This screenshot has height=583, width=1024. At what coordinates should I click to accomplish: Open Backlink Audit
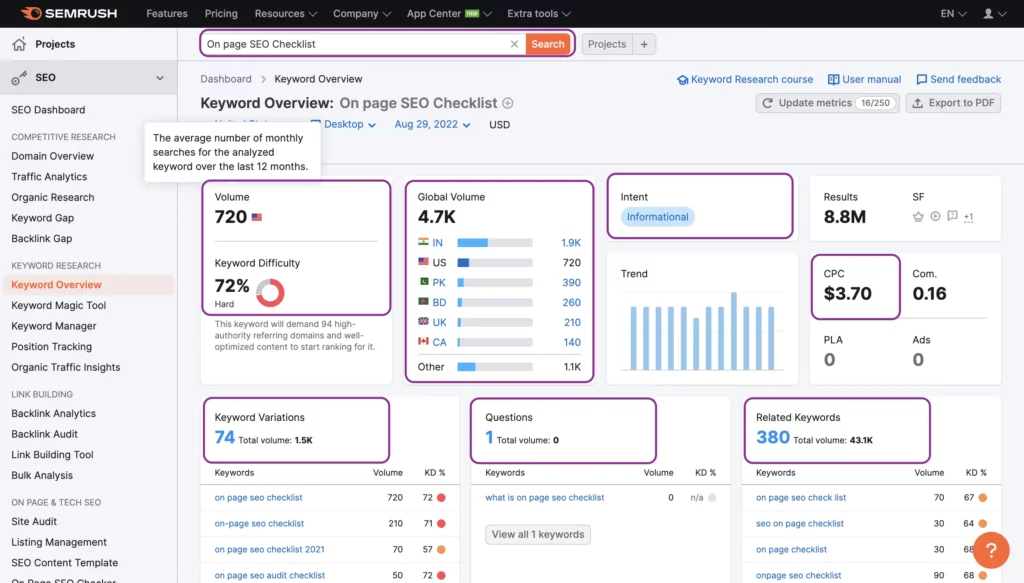click(x=44, y=433)
